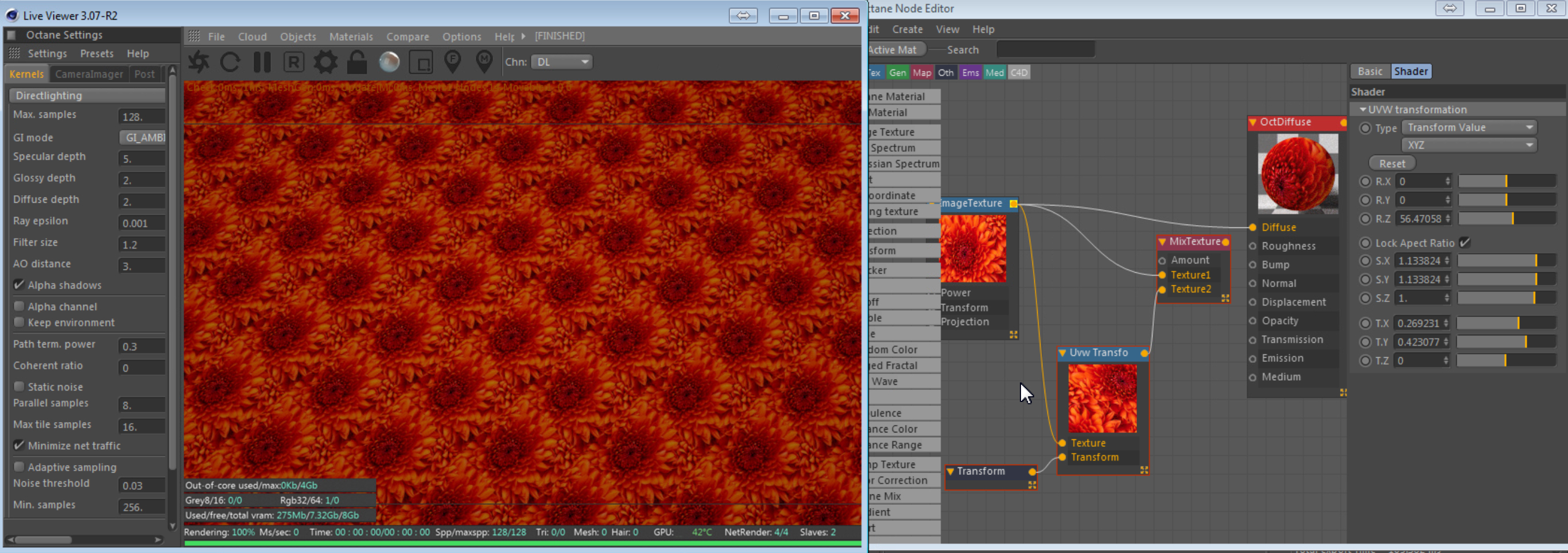Toggle Minimize net traffic checkbox

19,445
